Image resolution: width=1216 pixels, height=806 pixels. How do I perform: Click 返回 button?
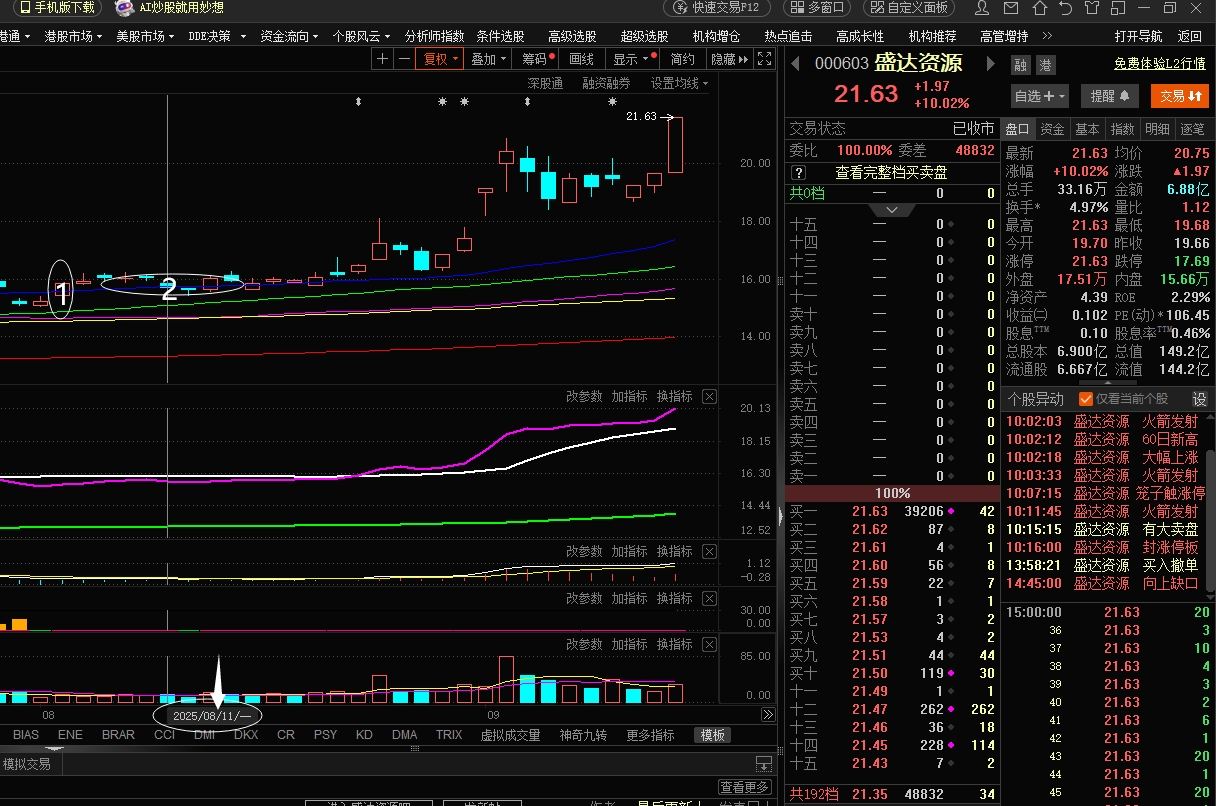[1190, 36]
